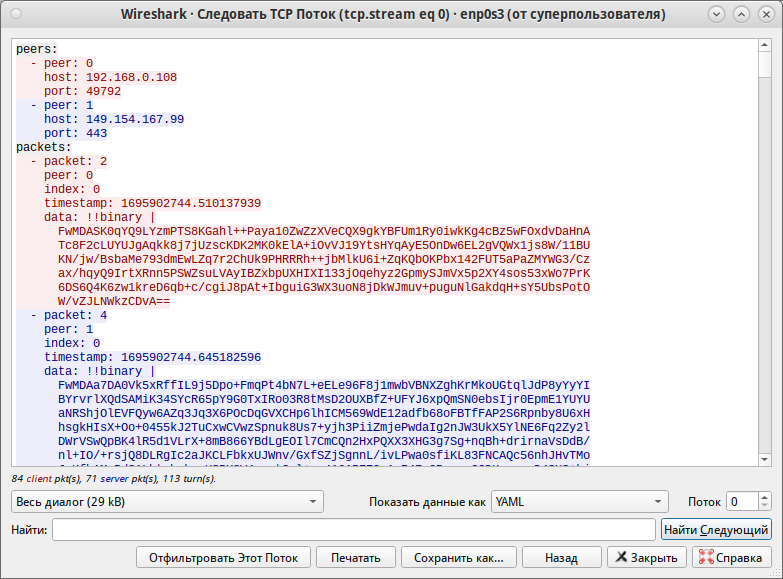Viewport: 783px width, 579px height.
Task: Click port value 443
Action: [96, 133]
